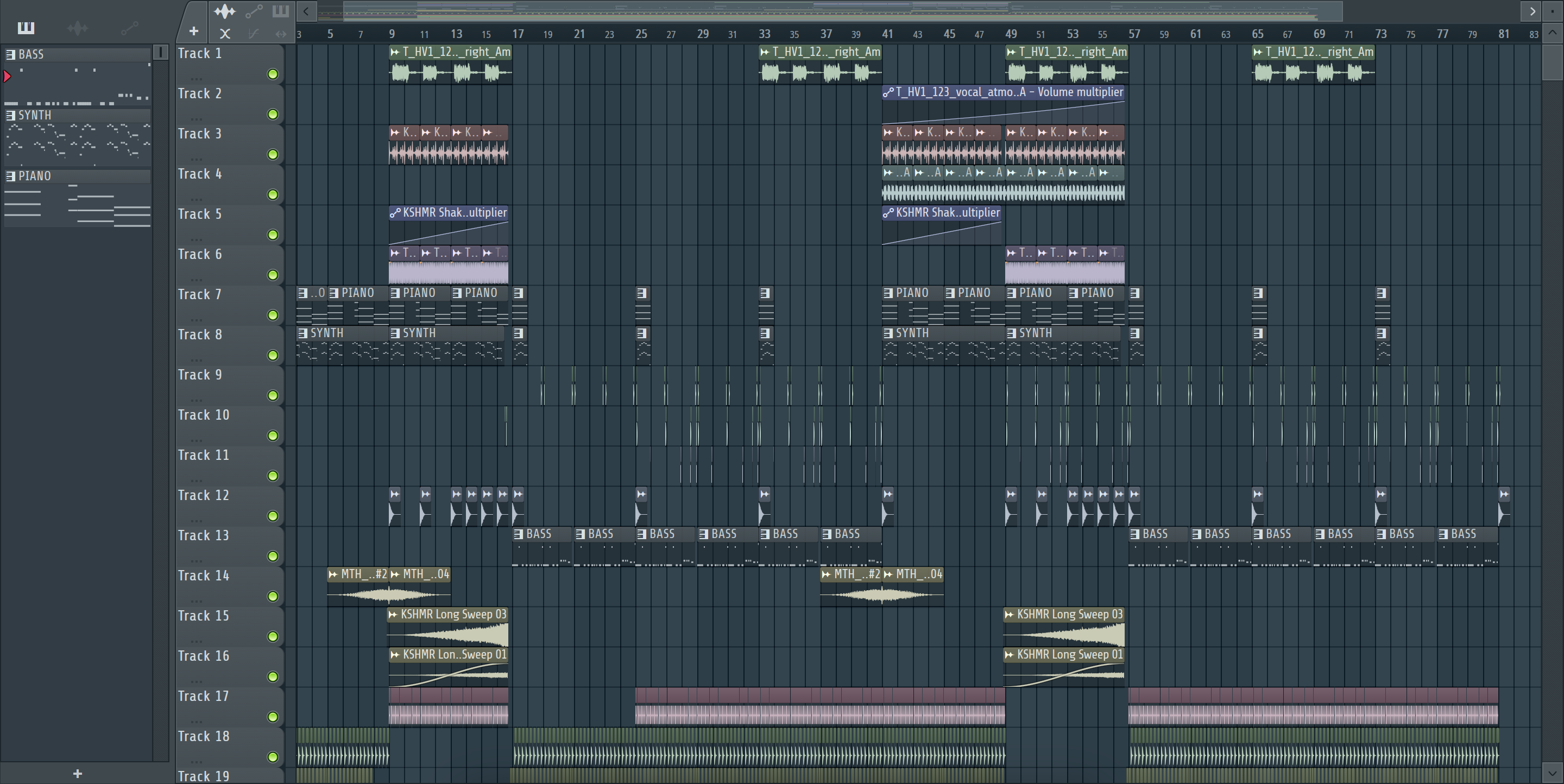Select the second SYNTH clip on Track 8
Image resolution: width=1564 pixels, height=784 pixels.
pos(447,345)
